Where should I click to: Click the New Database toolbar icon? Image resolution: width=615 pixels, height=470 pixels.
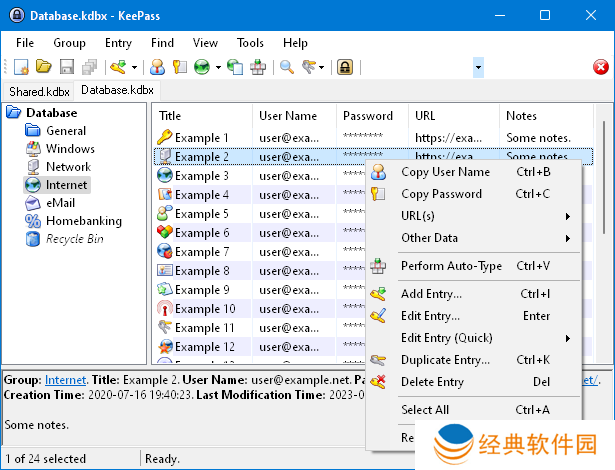tap(21, 67)
